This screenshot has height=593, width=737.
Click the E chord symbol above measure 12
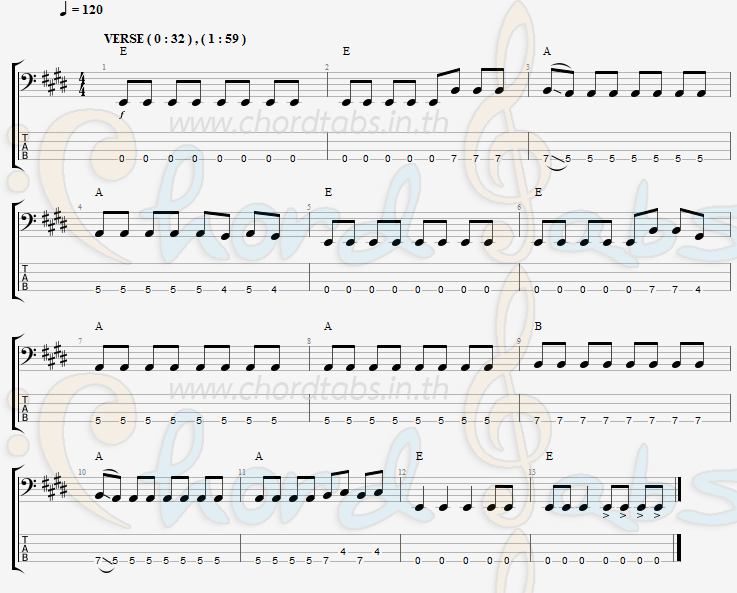click(x=419, y=456)
